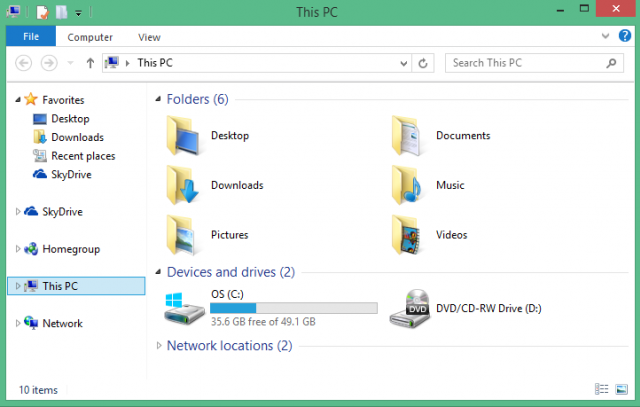
Task: Click the OS (C:) drive label
Action: [227, 294]
